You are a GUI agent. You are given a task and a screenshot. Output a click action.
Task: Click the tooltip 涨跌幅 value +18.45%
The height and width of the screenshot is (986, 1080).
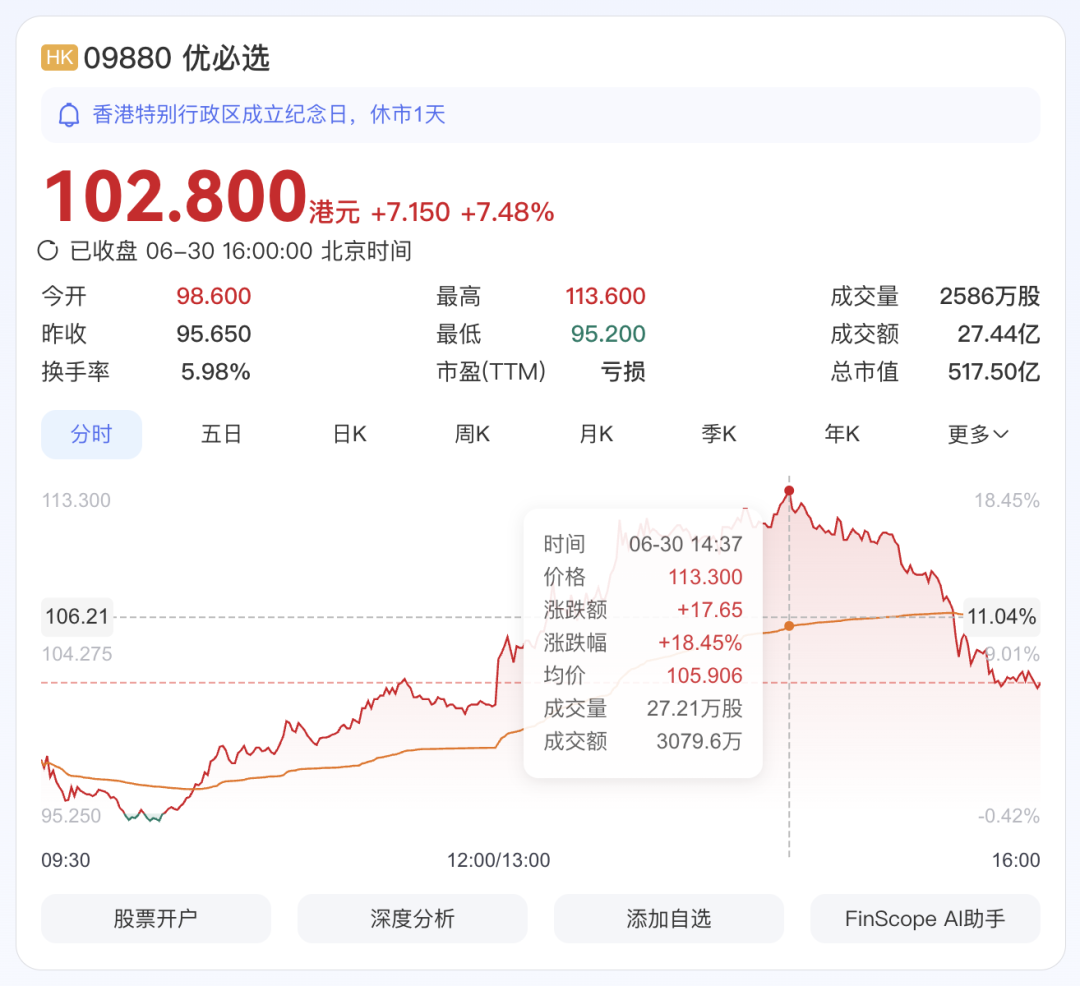tap(700, 642)
